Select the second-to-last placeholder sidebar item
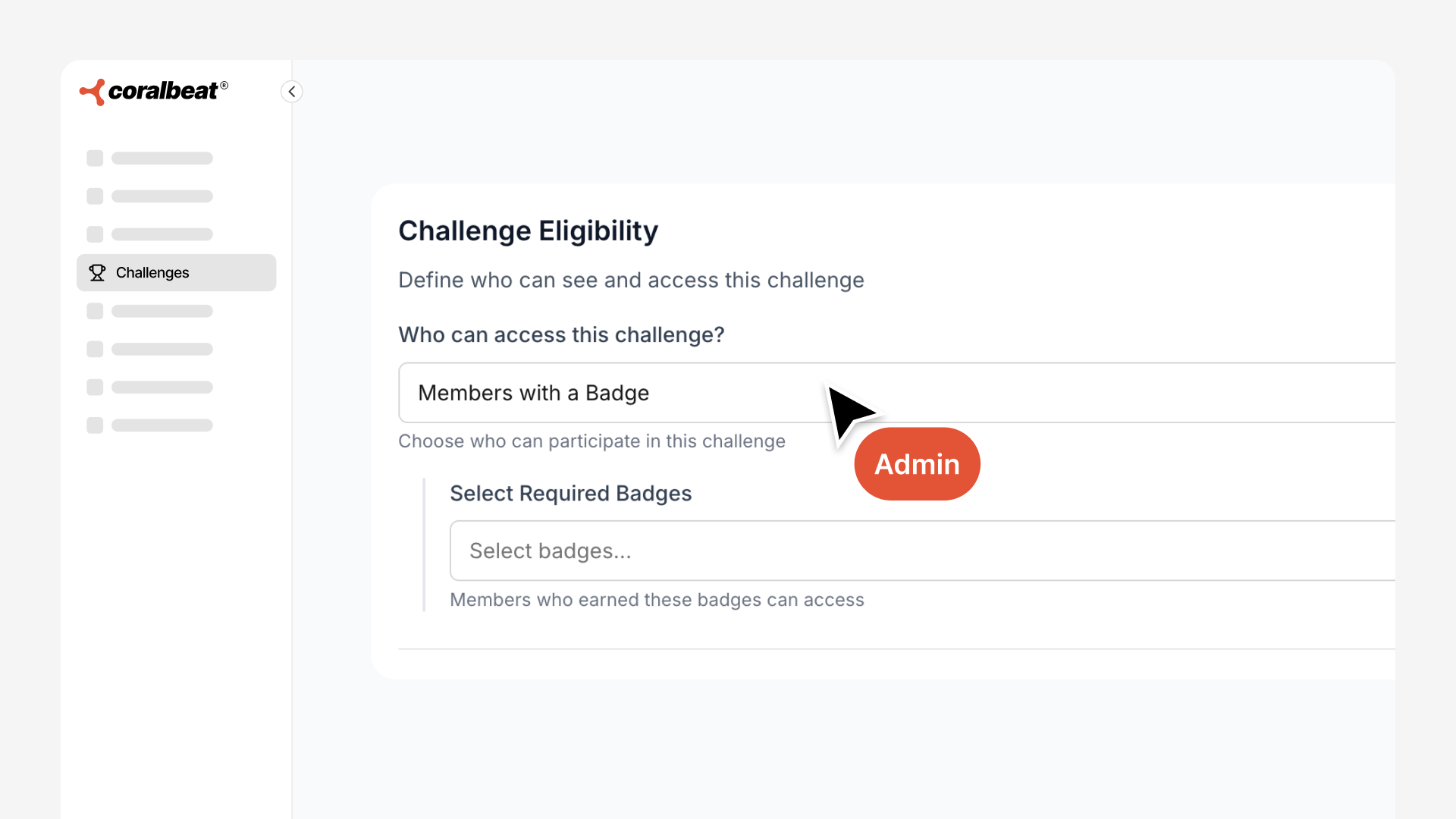1456x819 pixels. 162,388
